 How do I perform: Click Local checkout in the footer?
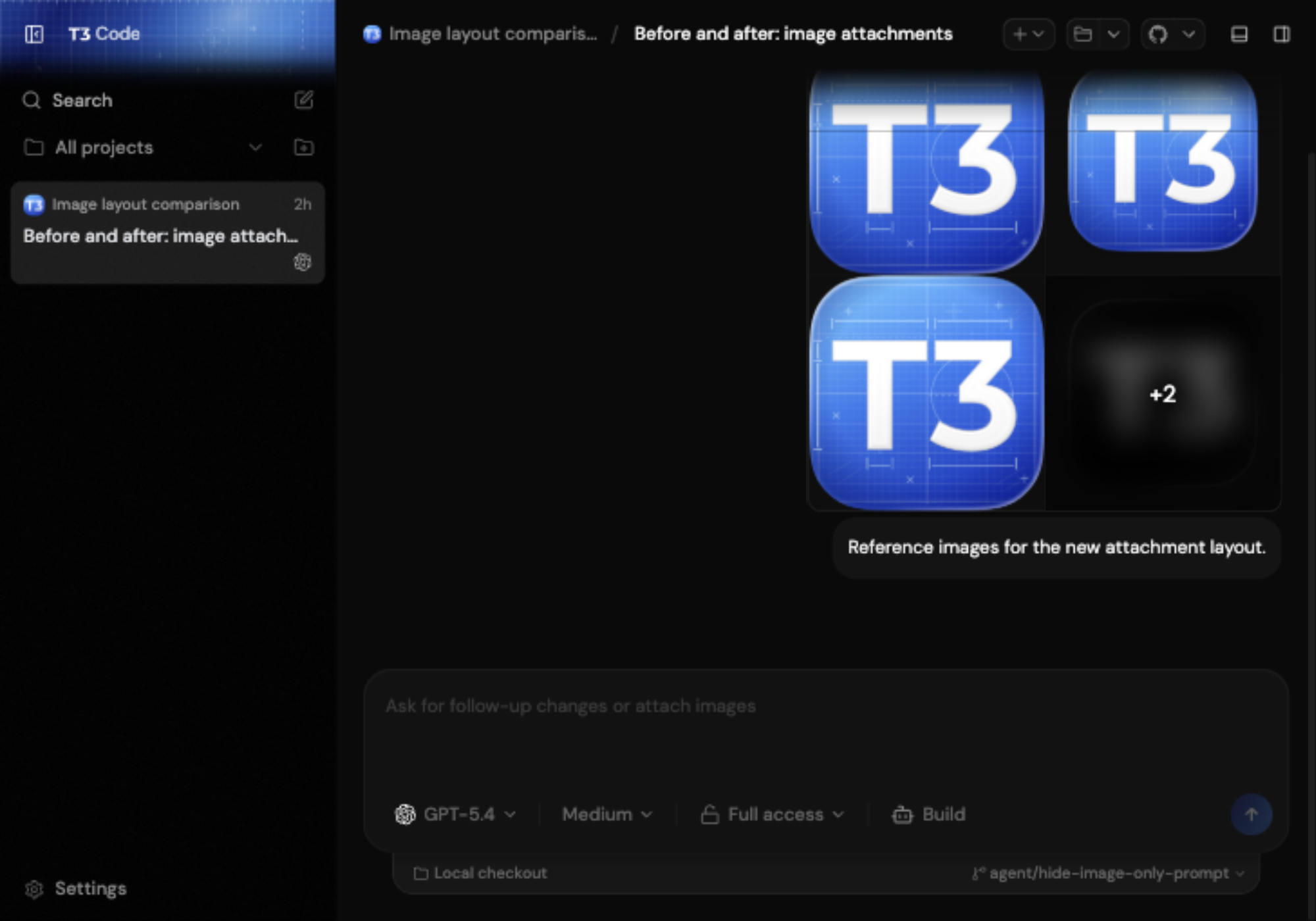(480, 873)
